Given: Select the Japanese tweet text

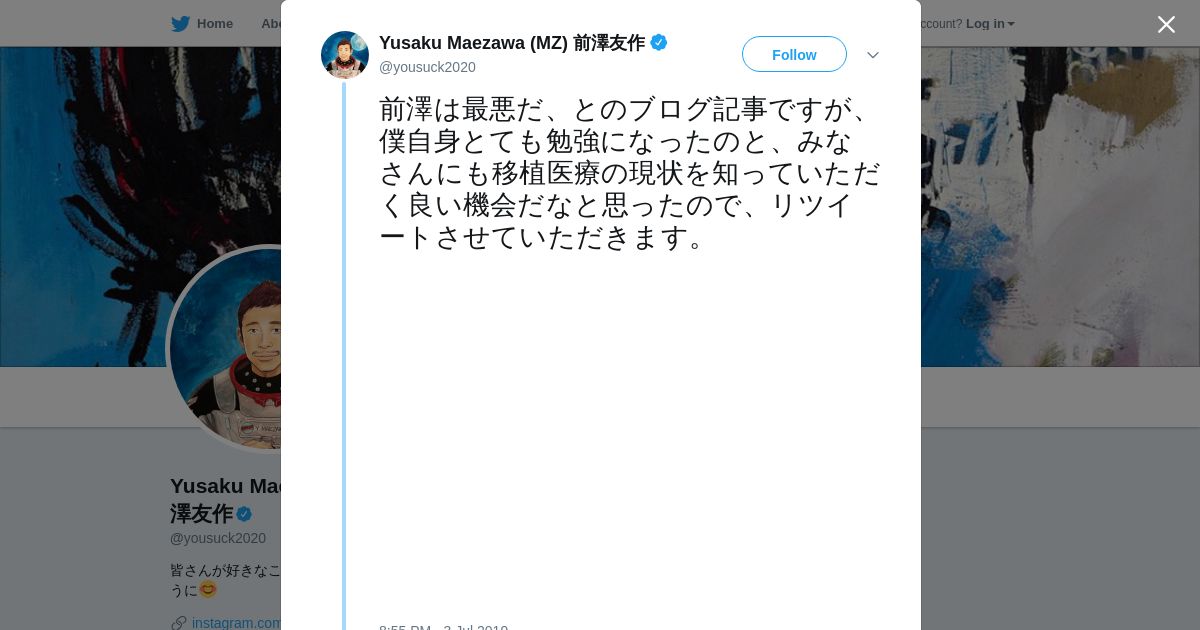Looking at the screenshot, I should [x=629, y=173].
